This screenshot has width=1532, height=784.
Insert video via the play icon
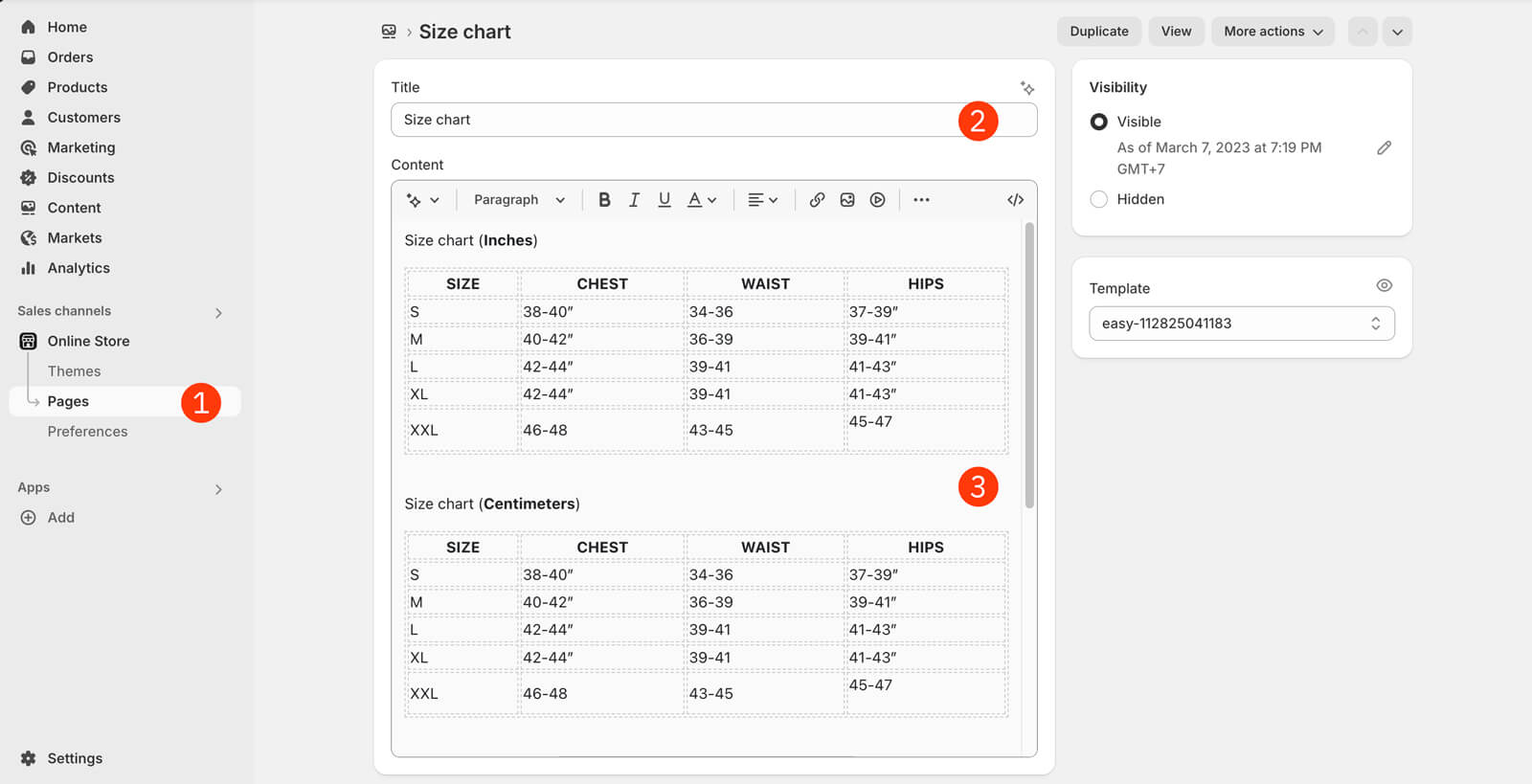[877, 200]
